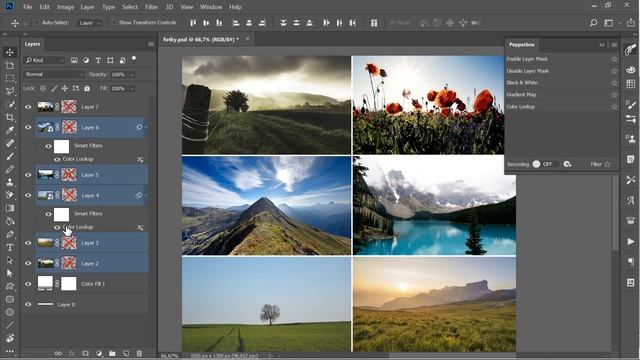640x360 pixels.
Task: Open the search icon in options bar
Action: 593,23
